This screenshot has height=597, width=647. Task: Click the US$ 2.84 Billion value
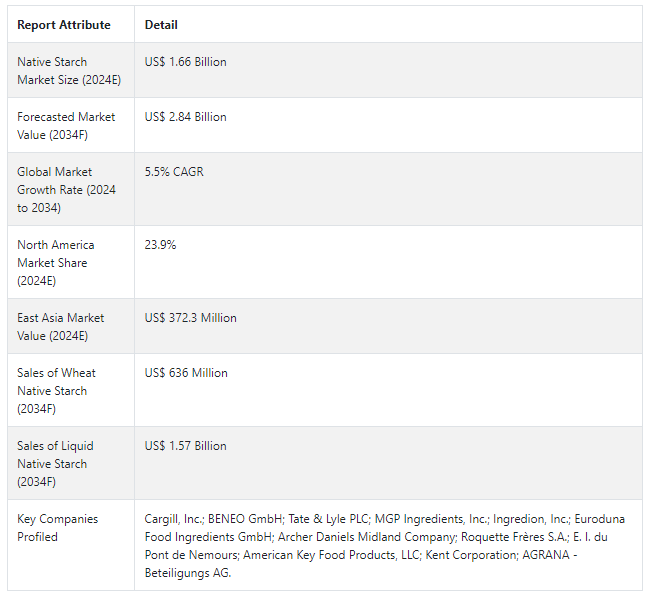click(186, 117)
